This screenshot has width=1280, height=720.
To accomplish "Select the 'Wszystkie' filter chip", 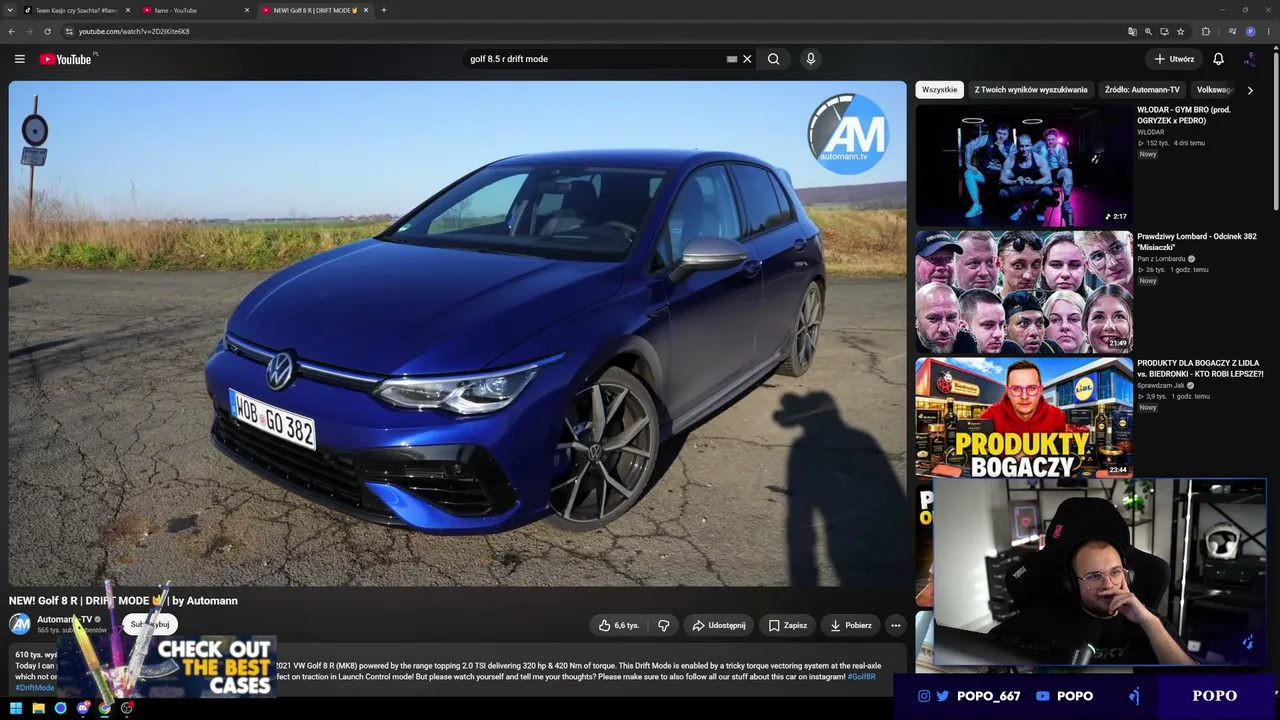I will pos(939,90).
